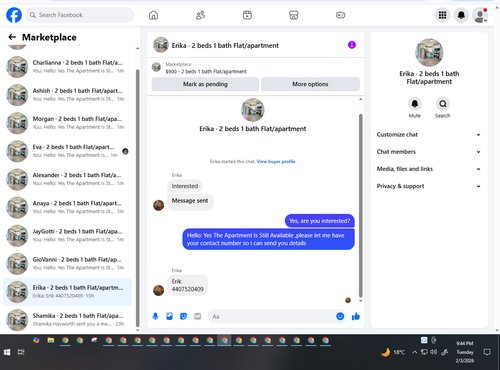Image resolution: width=500 pixels, height=370 pixels.
Task: Click the "Yes, are you interested?" message
Action: (x=319, y=221)
